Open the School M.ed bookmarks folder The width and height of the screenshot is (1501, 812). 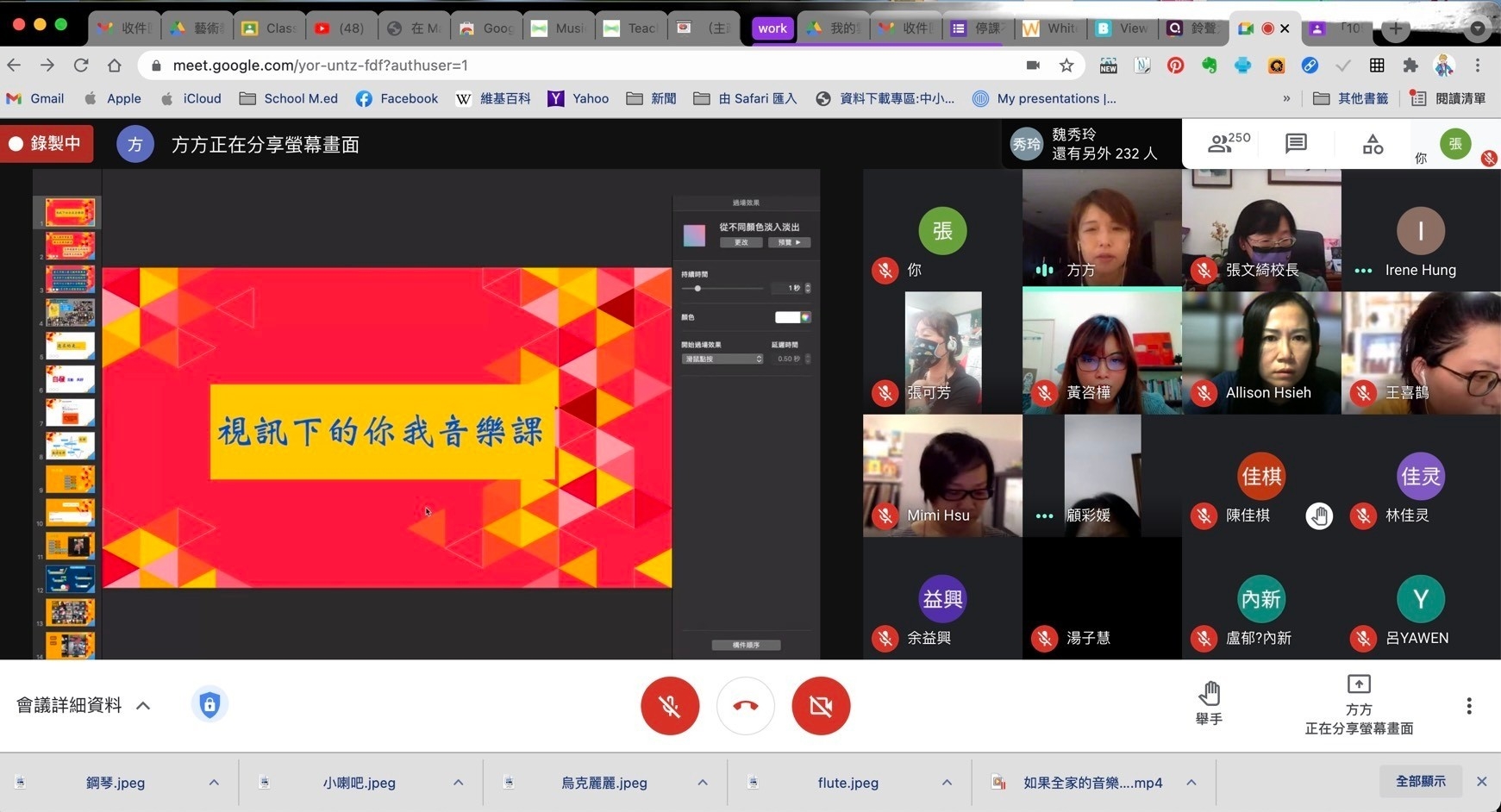289,98
